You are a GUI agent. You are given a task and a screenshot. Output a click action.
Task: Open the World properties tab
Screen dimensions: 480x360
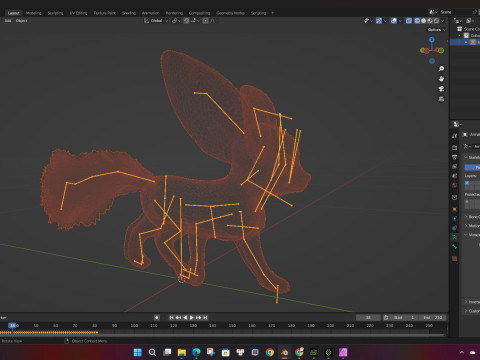click(454, 185)
